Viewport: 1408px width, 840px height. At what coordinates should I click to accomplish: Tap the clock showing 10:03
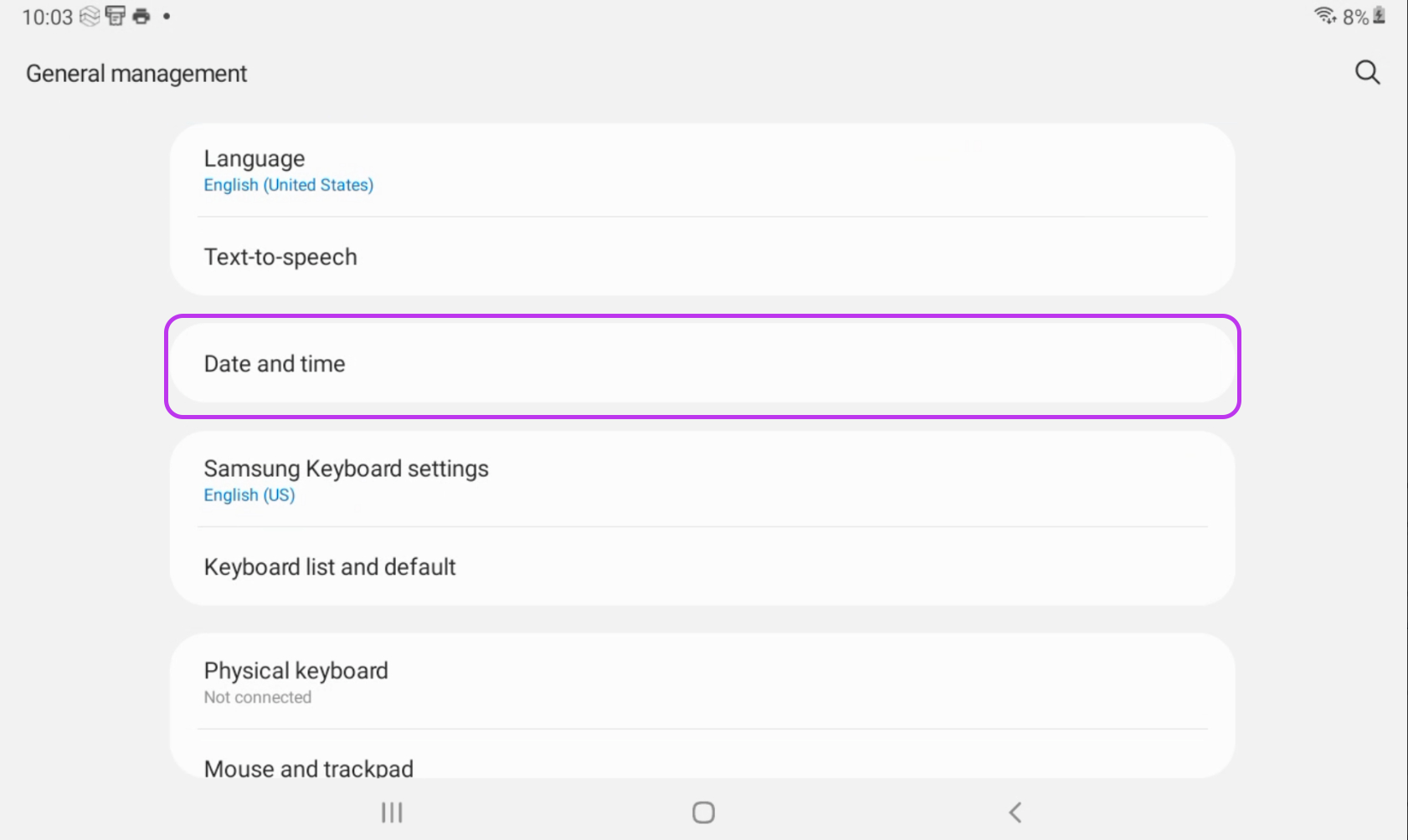click(x=48, y=17)
